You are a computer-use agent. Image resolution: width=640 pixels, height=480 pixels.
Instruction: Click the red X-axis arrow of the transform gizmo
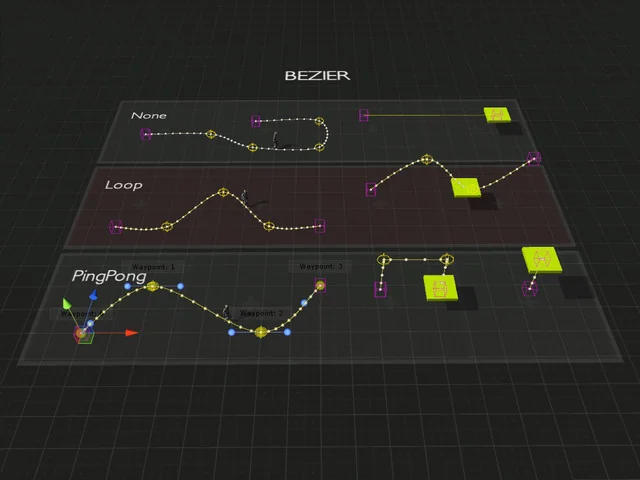pyautogui.click(x=131, y=332)
